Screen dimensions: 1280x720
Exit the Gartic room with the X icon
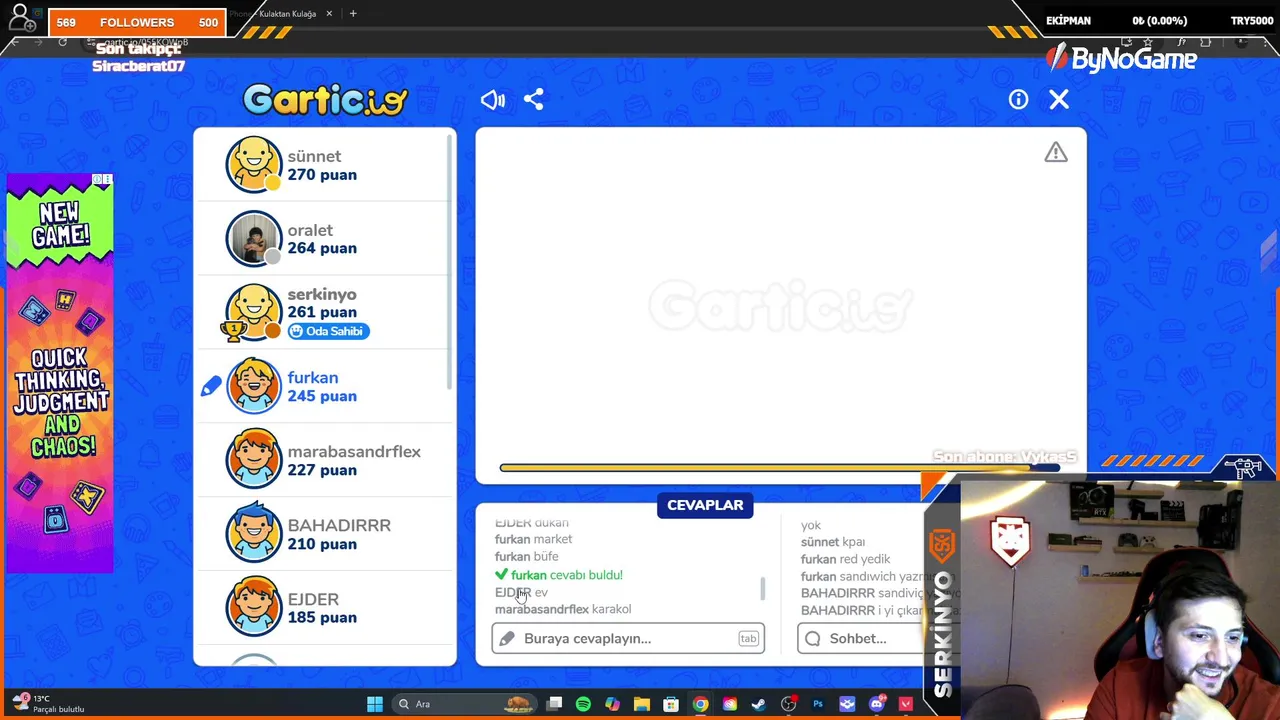pyautogui.click(x=1059, y=99)
